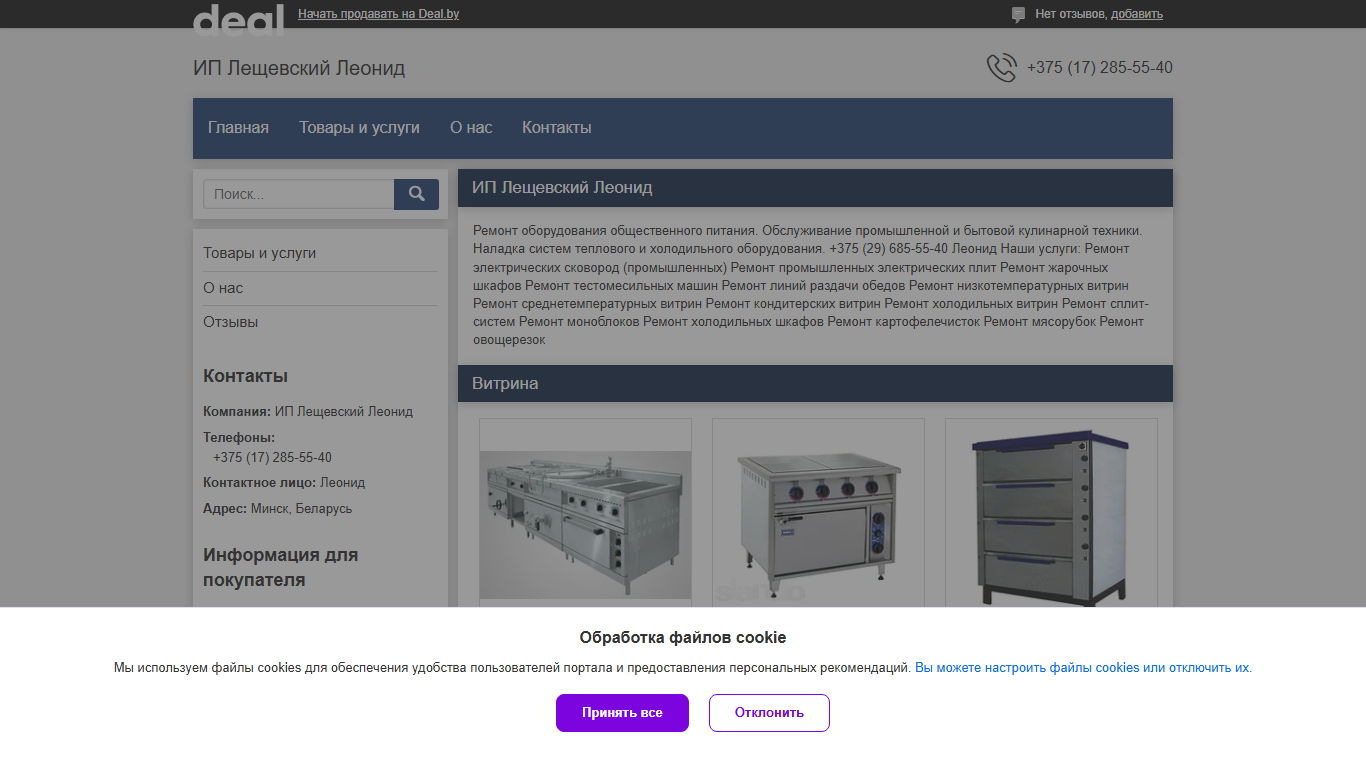
Task: Click the phone handset icon in the header
Action: click(1001, 68)
